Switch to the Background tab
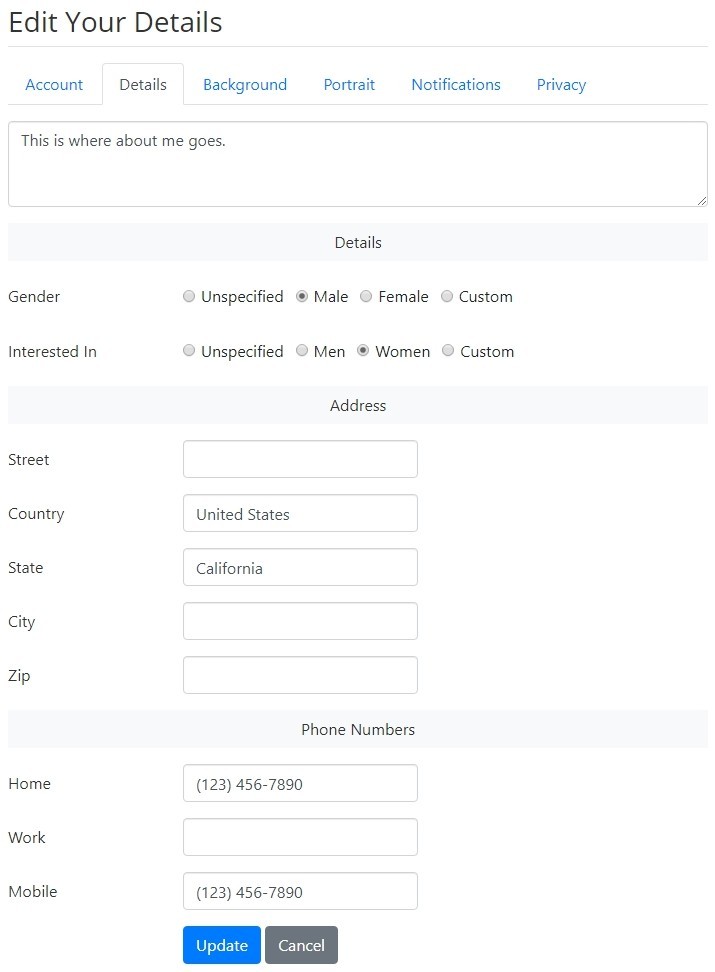The width and height of the screenshot is (715, 972). pos(245,84)
